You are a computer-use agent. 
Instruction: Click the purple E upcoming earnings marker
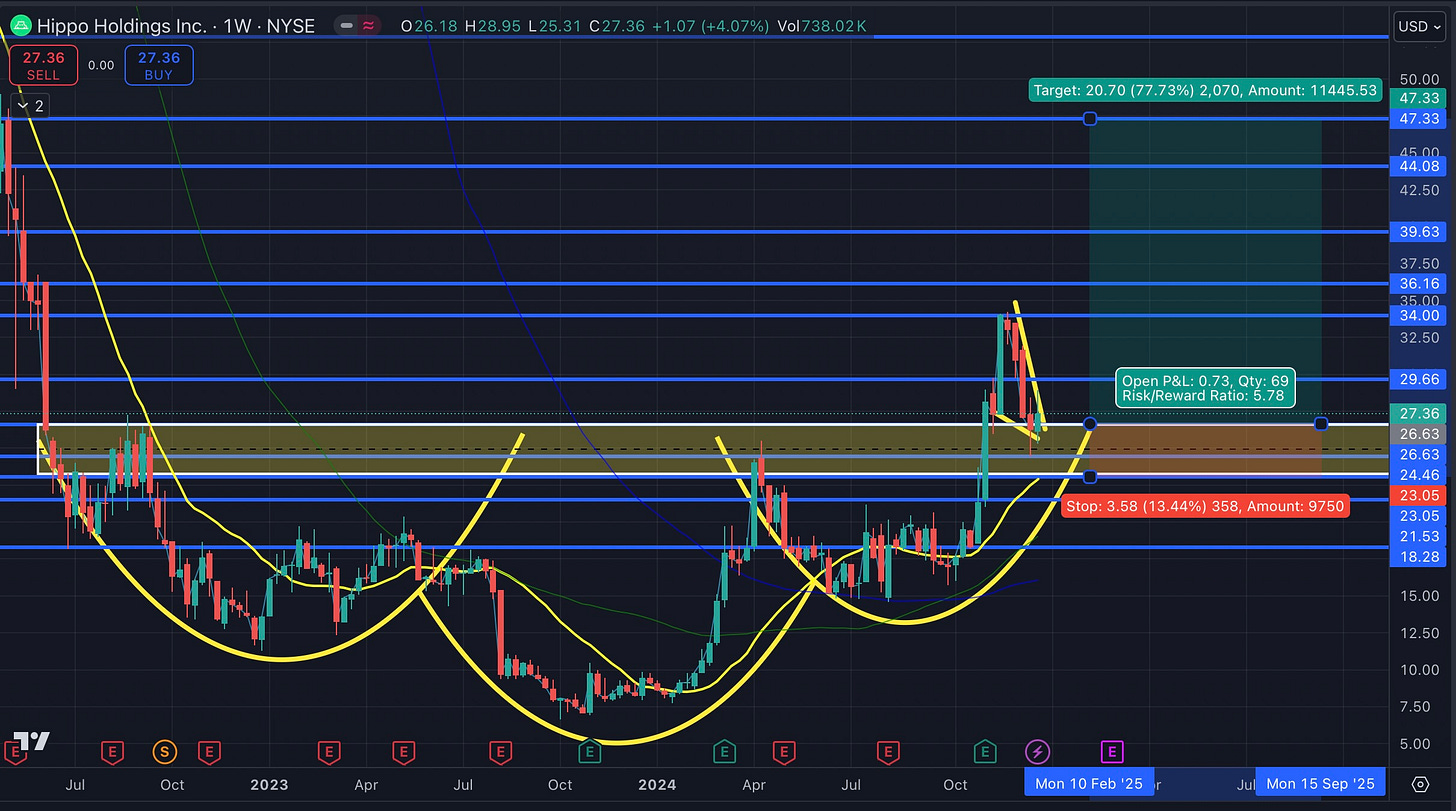(1111, 750)
